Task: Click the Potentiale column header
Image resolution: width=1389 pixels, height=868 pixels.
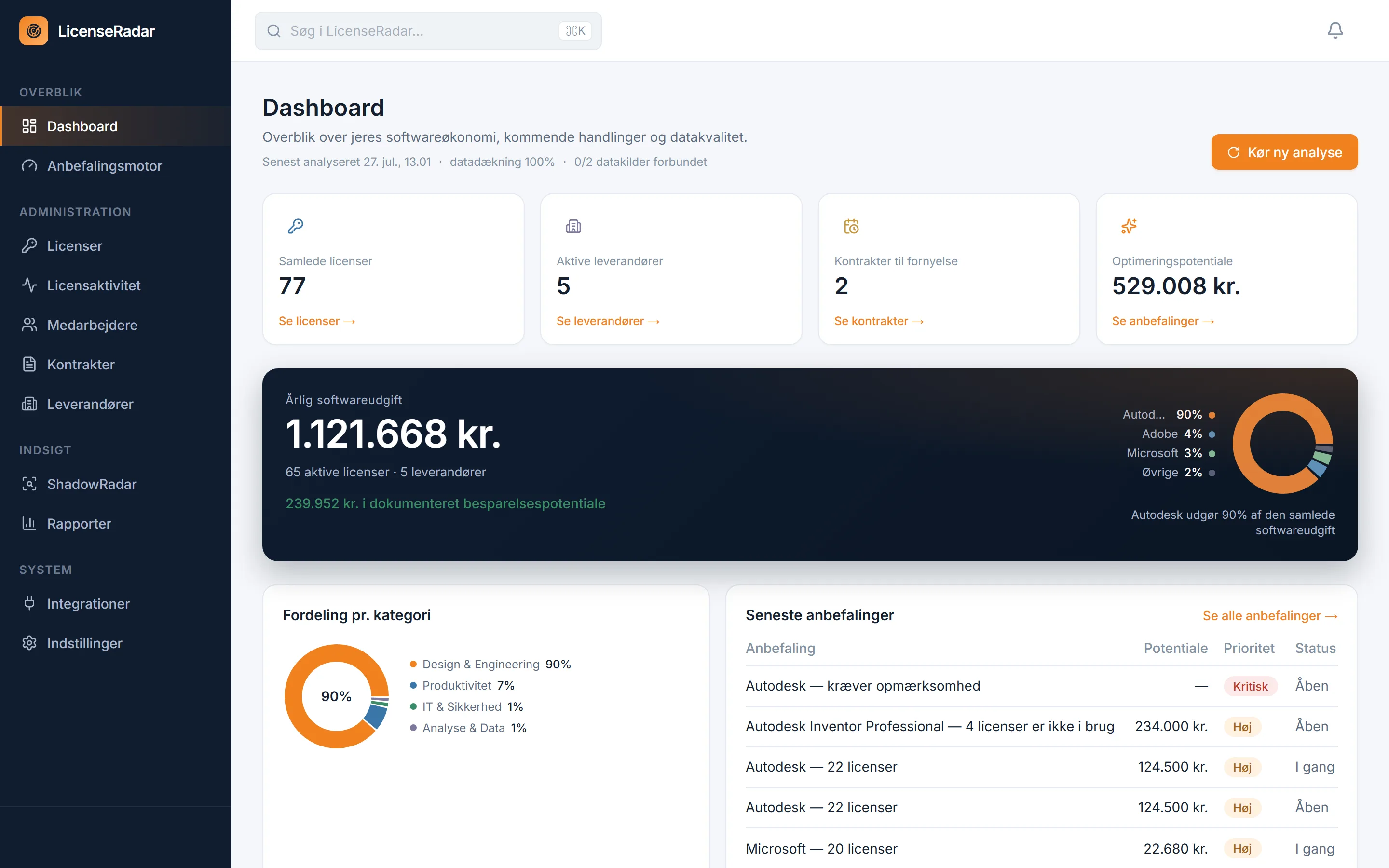Action: [1175, 648]
